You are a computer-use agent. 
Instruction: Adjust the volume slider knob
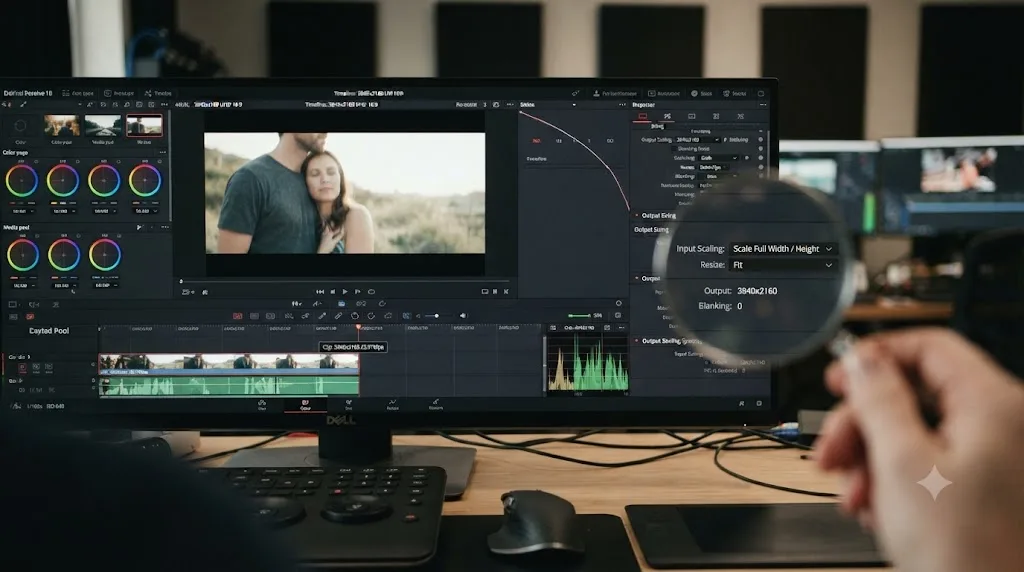pyautogui.click(x=436, y=316)
